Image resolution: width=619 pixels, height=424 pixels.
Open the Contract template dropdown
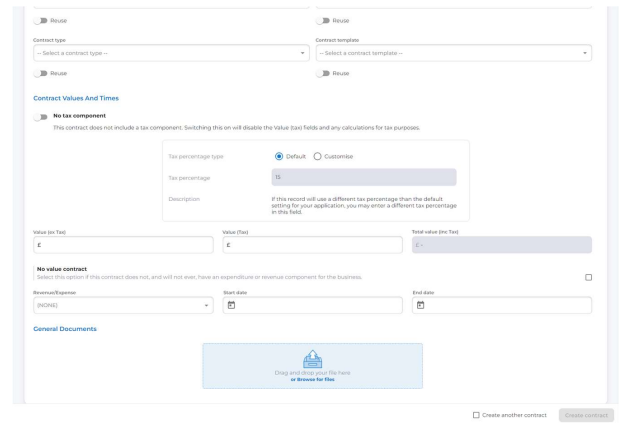click(453, 52)
